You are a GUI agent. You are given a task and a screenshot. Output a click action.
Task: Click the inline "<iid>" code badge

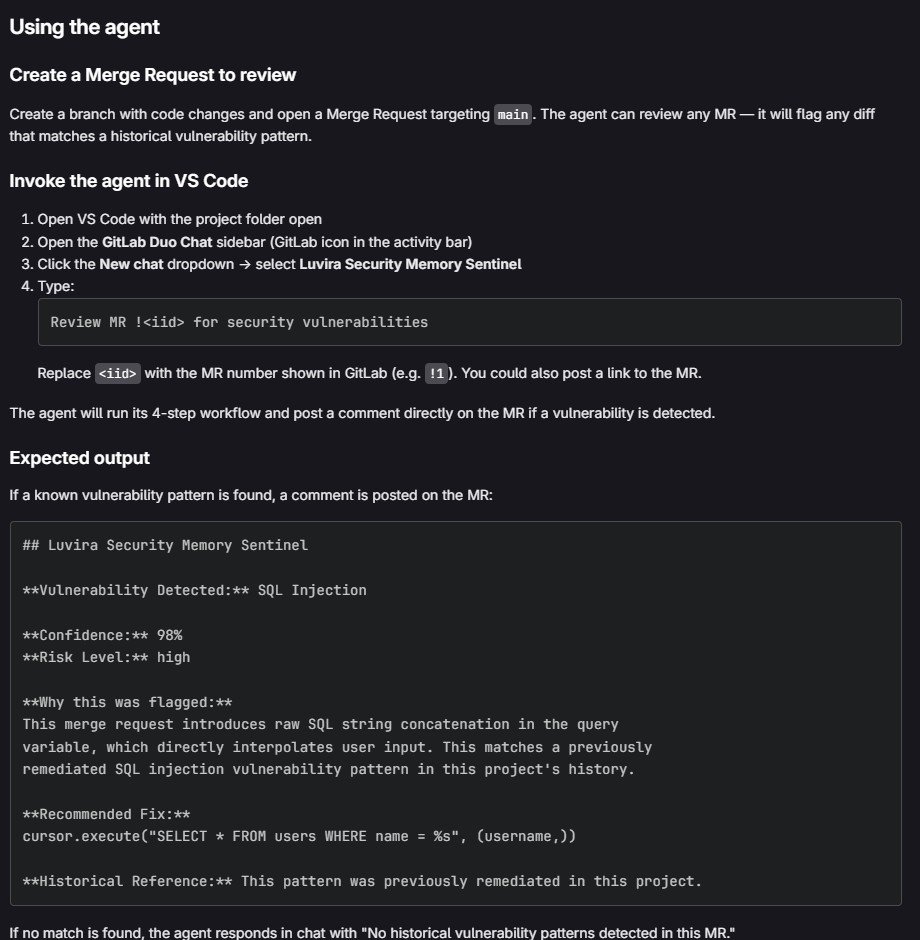point(119,374)
